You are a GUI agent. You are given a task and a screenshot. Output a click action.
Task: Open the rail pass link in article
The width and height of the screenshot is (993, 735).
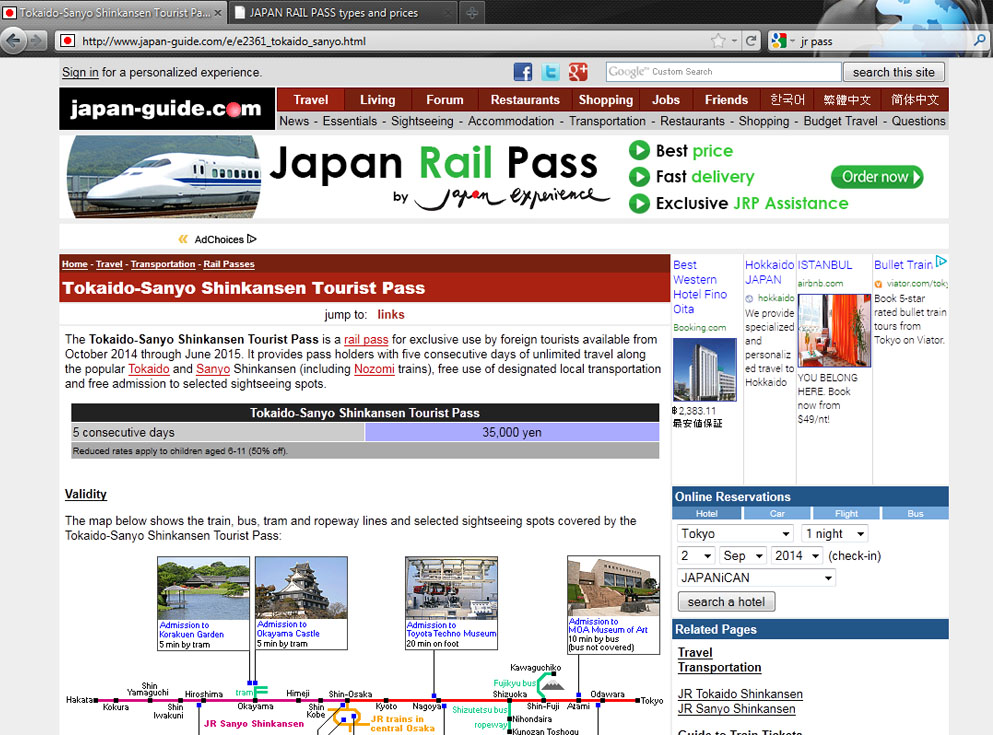tap(366, 339)
